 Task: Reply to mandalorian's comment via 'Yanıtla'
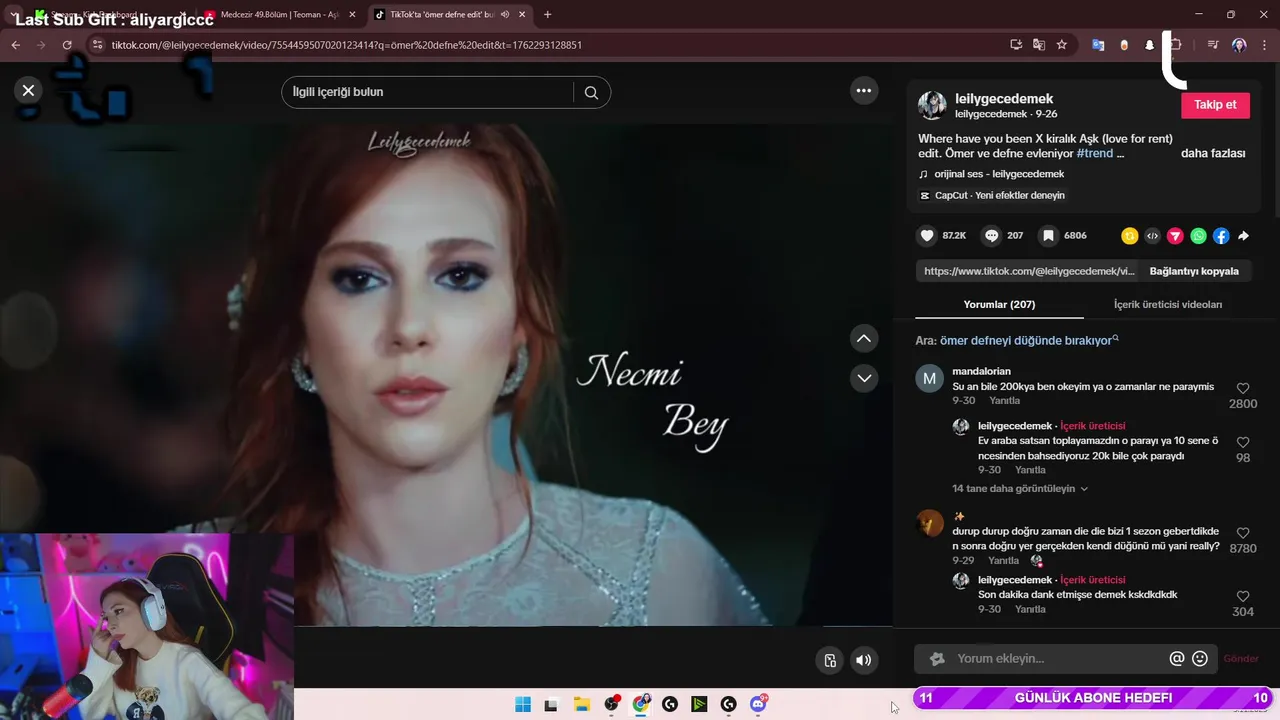1004,401
